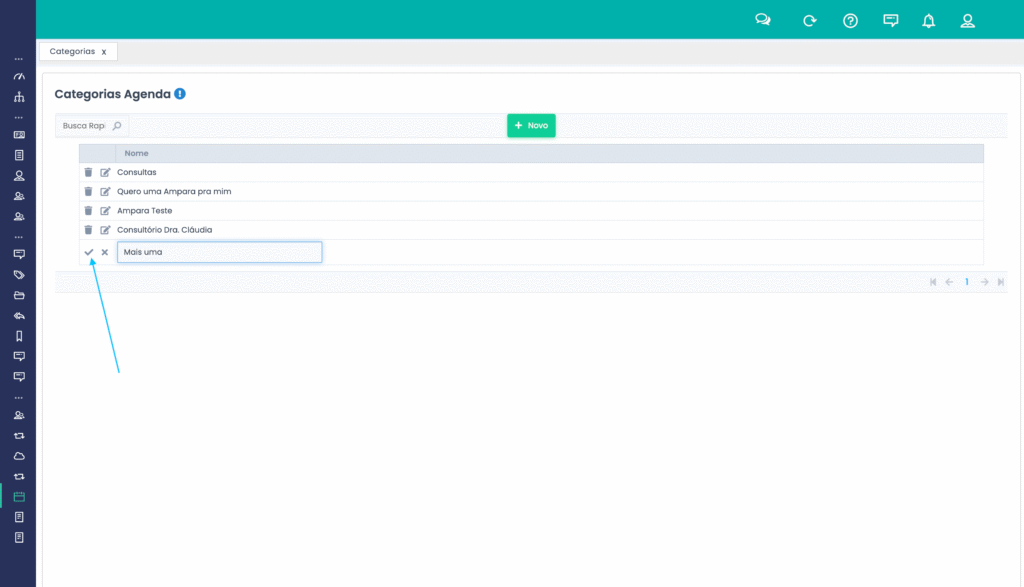Go to the last page in pagination
The image size is (1024, 587).
[1001, 282]
